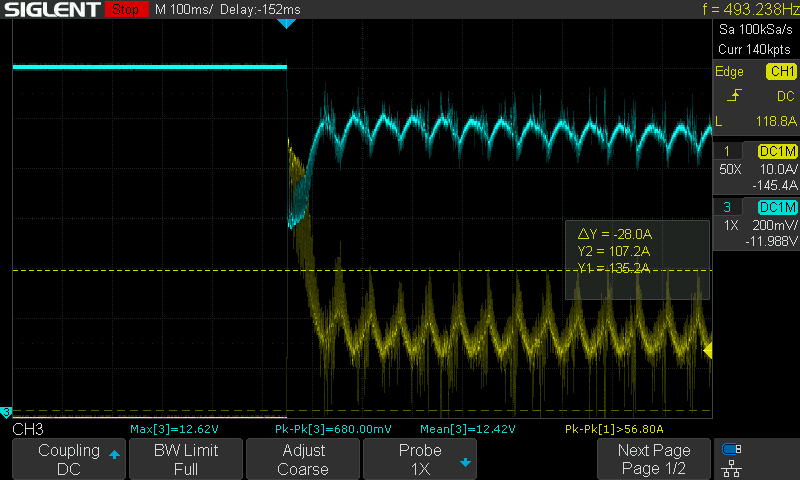
Task: Click the channel 1 scale 10.0A/ value
Action: [x=779, y=169]
